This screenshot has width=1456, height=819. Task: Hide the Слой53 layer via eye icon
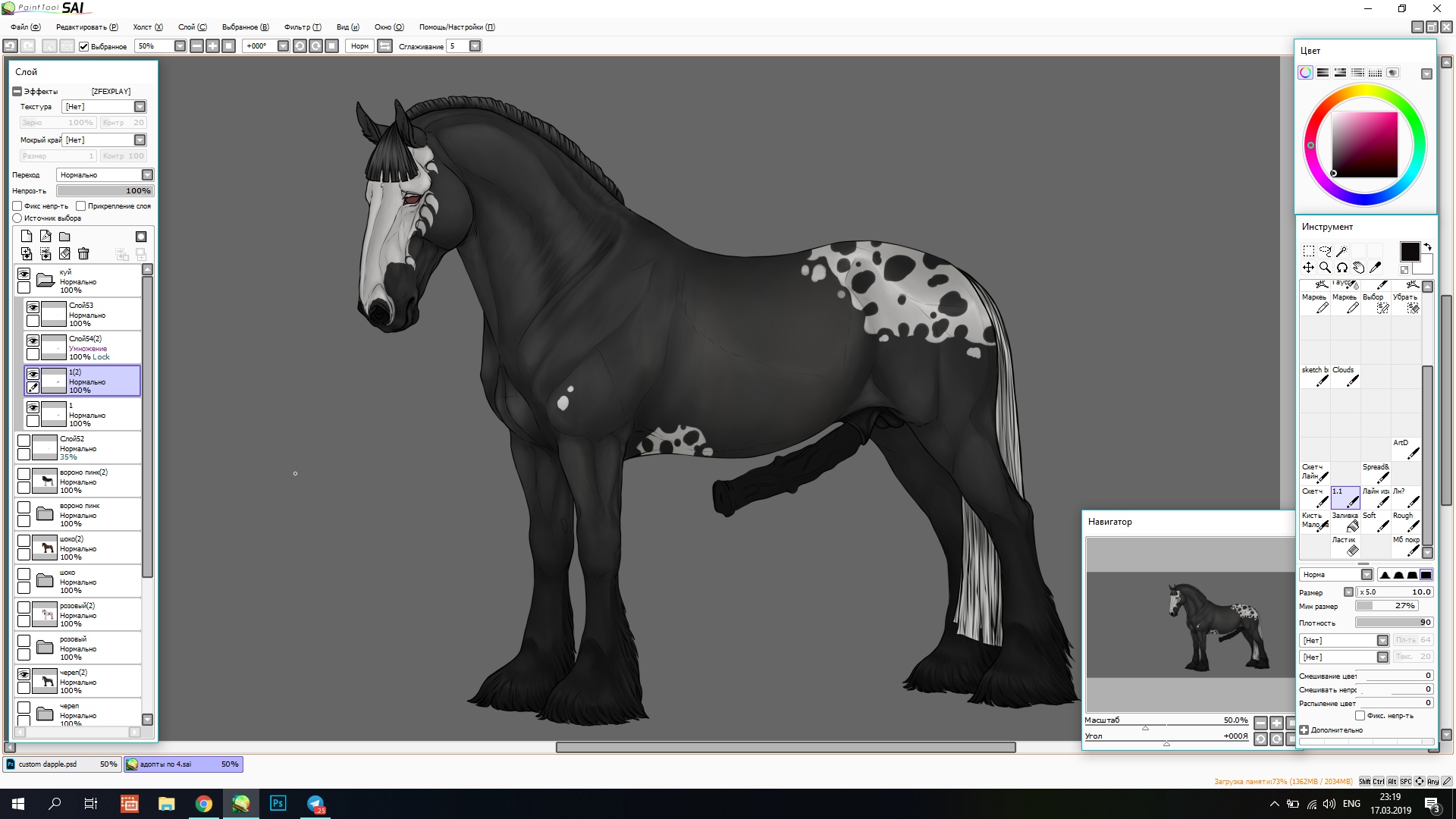pos(33,308)
